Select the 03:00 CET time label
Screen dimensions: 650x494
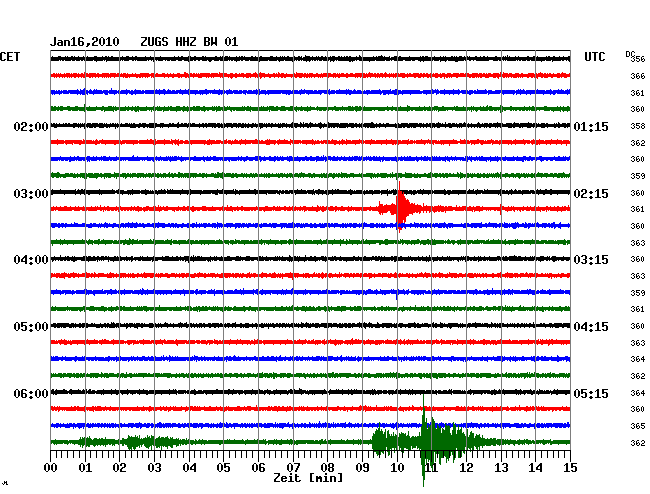[31, 194]
